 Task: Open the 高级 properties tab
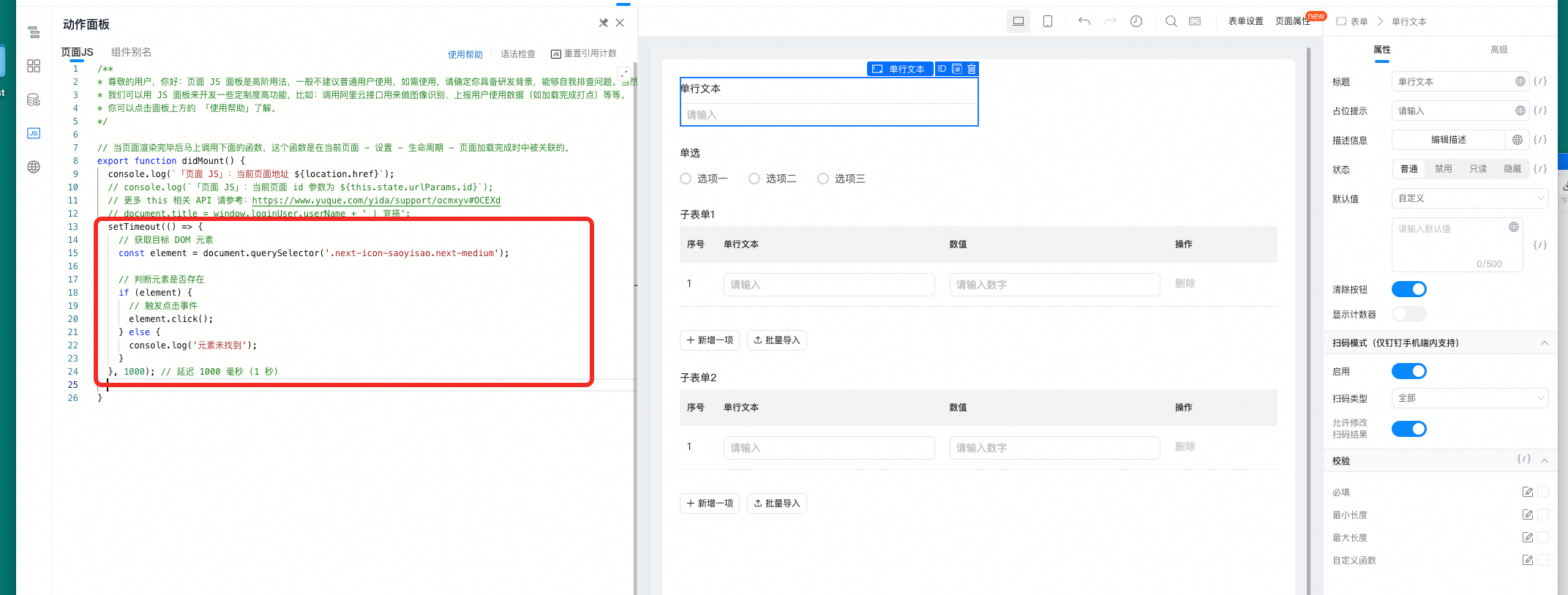pos(1499,50)
